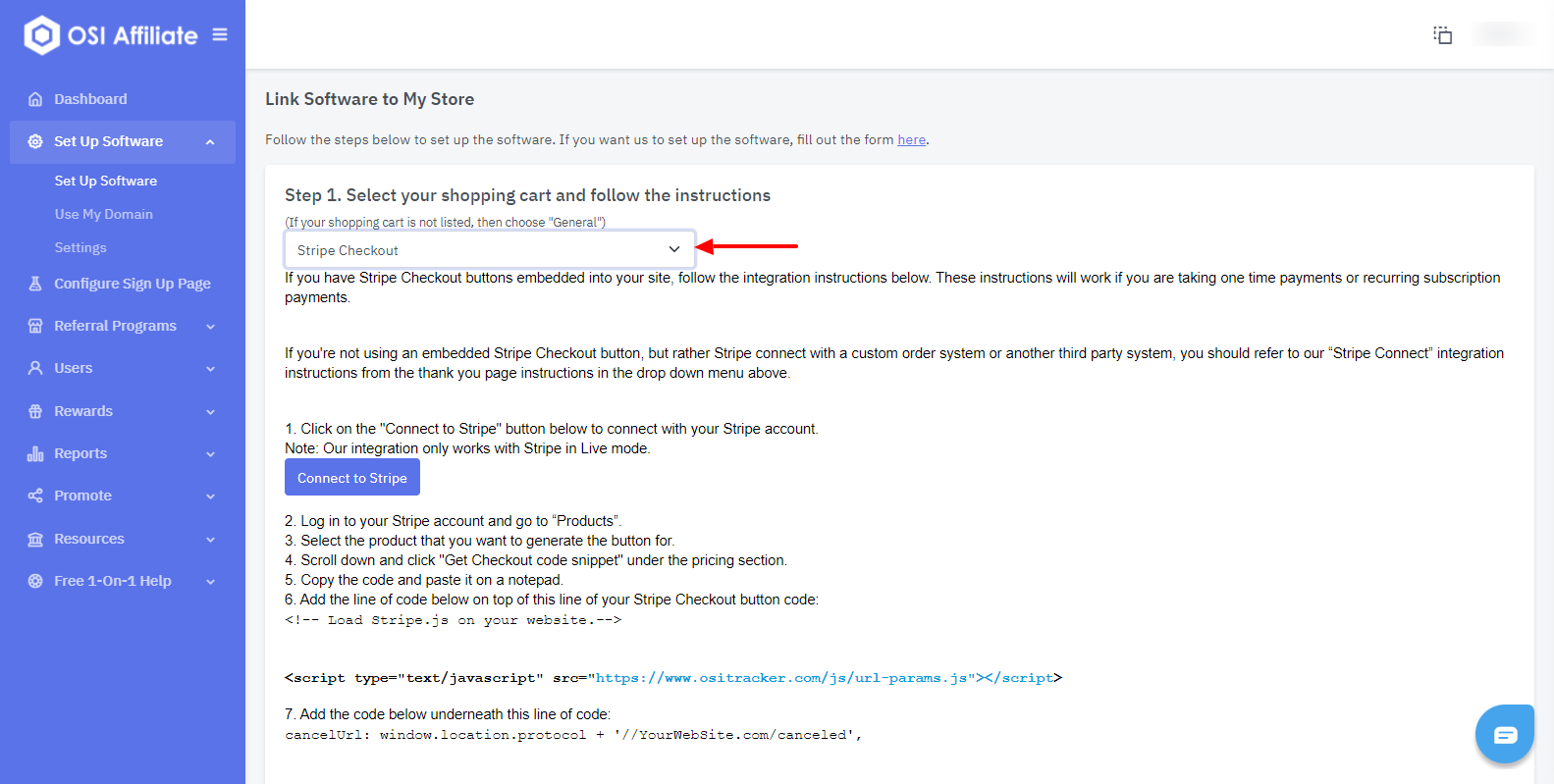Collapse the Set Up Software menu chevron
Screen dimensions: 1554x784
[x=210, y=142]
